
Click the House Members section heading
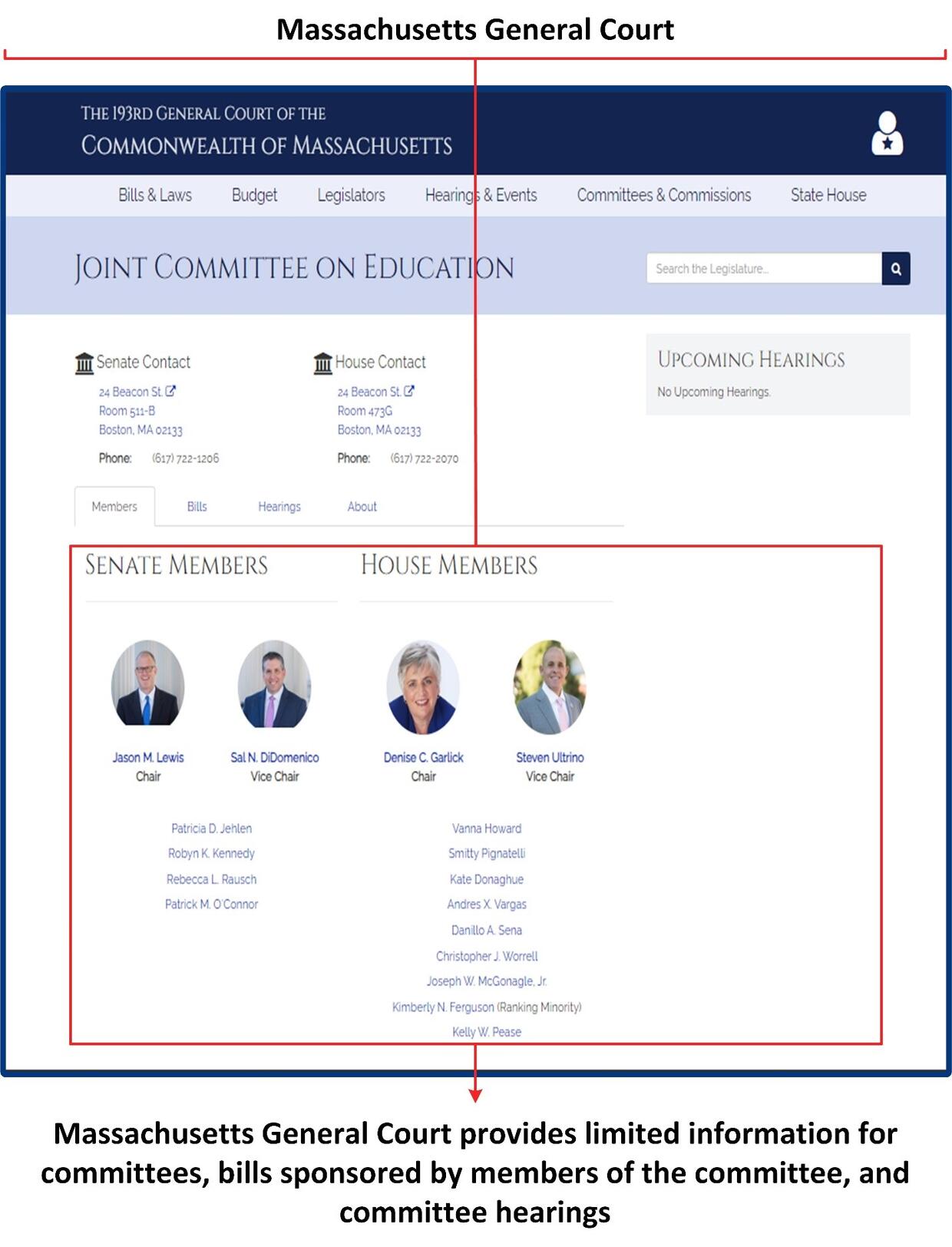(x=449, y=565)
